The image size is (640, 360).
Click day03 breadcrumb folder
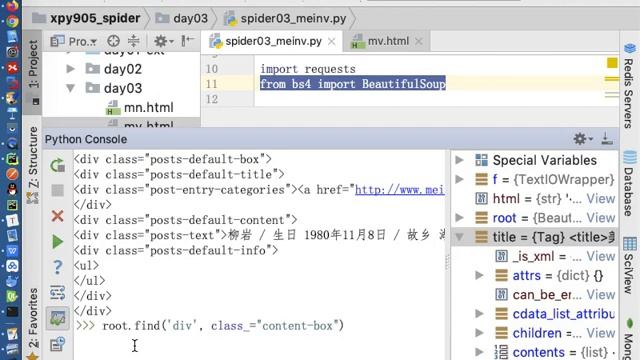pos(182,18)
